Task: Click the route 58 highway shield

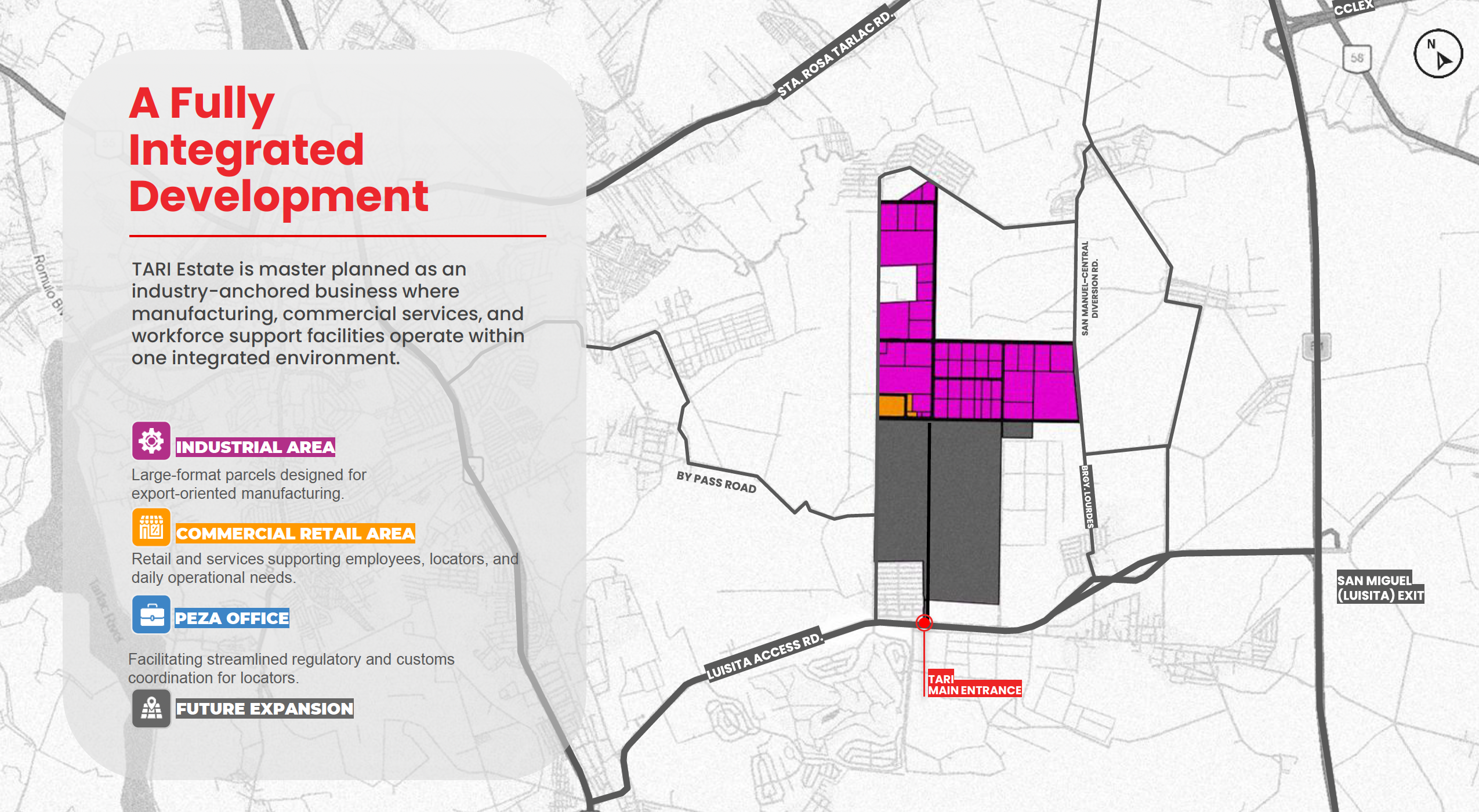Action: point(1357,58)
